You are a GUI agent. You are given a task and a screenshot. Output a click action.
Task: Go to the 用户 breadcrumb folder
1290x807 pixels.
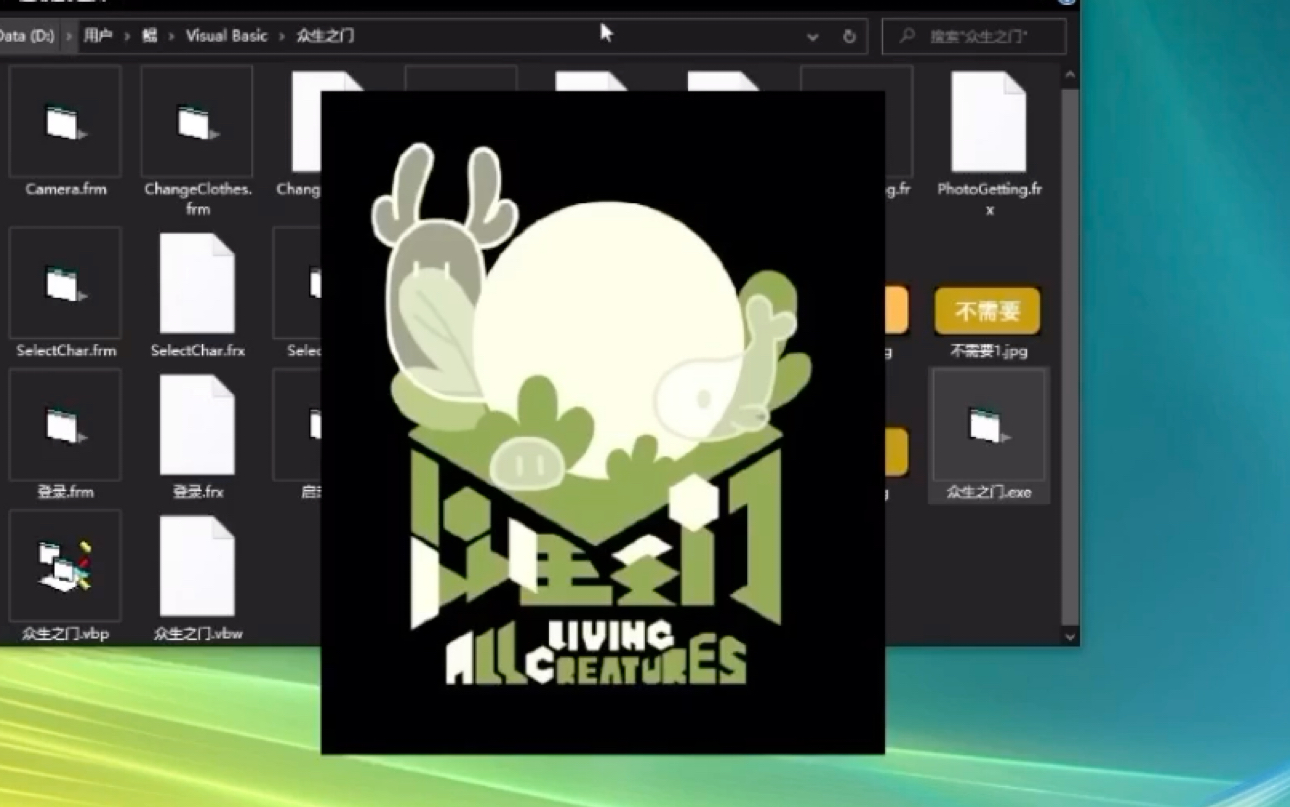click(x=98, y=36)
